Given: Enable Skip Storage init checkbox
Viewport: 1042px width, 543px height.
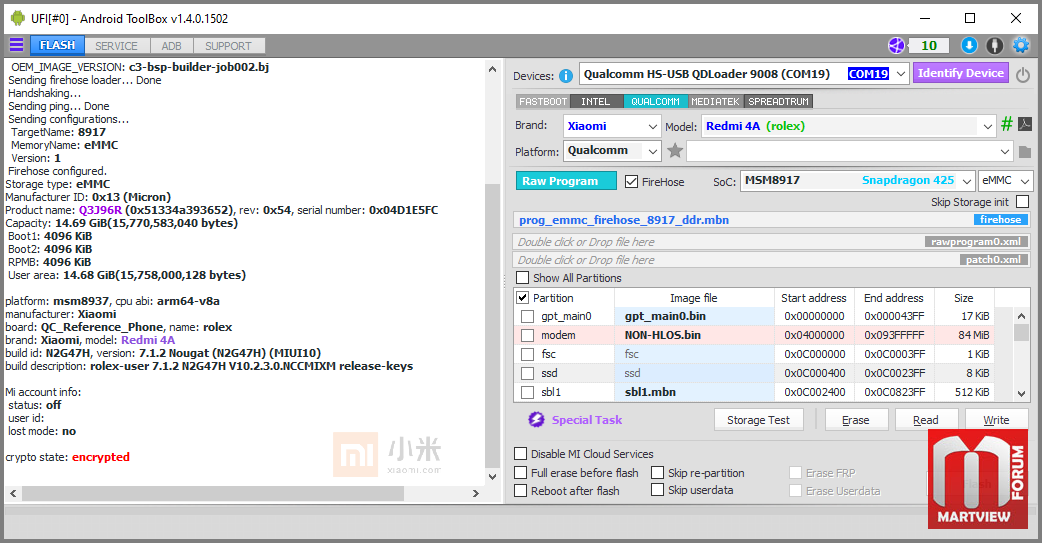Looking at the screenshot, I should click(x=1023, y=201).
